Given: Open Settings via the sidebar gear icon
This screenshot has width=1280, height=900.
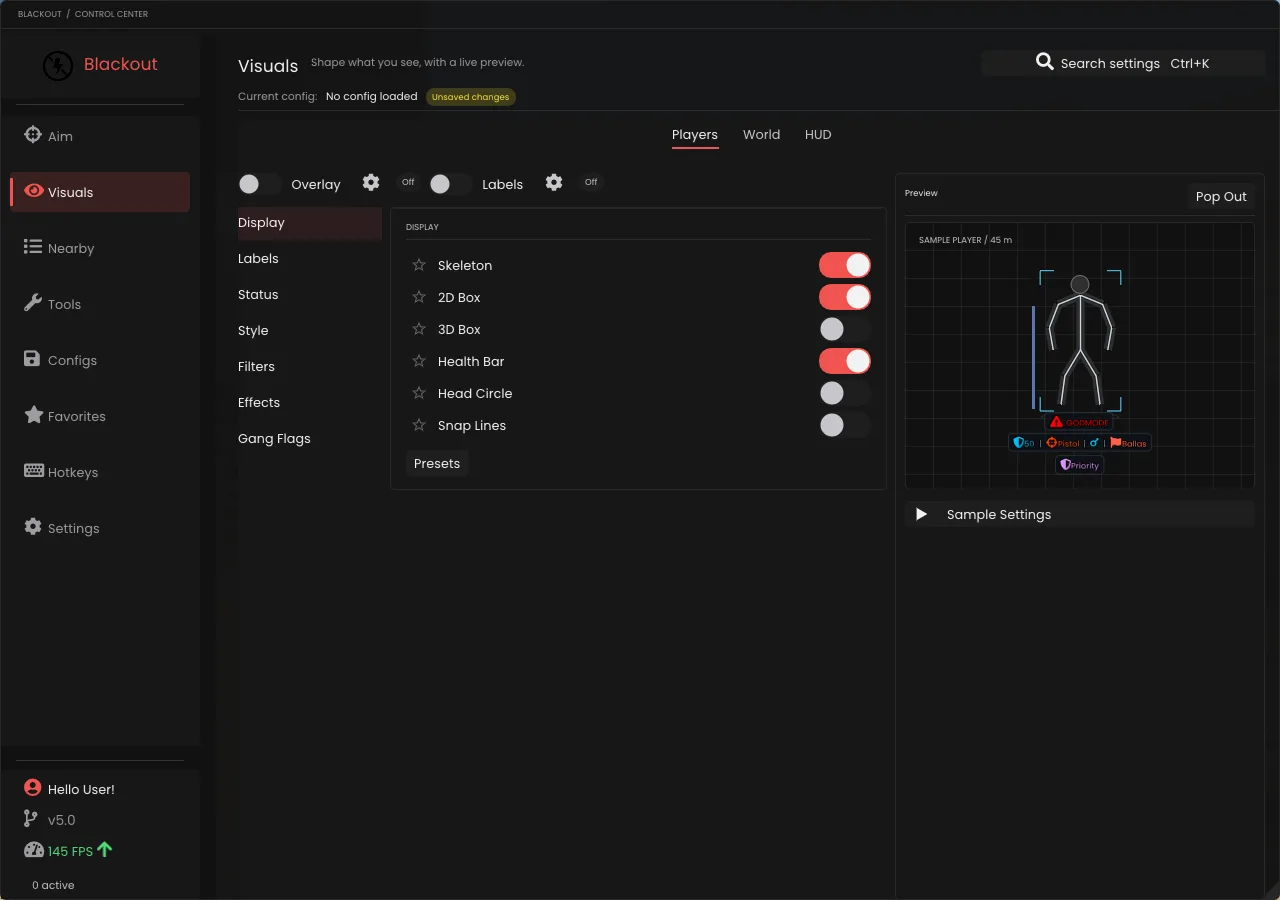Looking at the screenshot, I should coord(33,527).
